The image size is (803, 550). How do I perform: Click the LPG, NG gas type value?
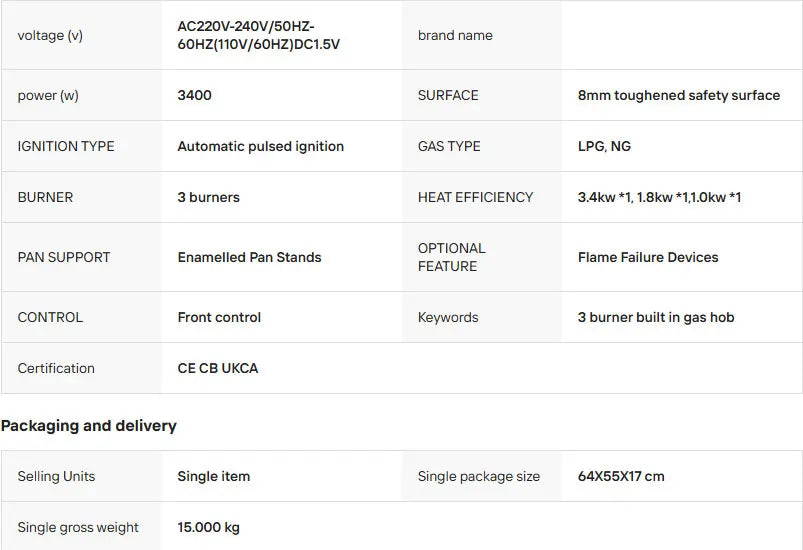(x=604, y=146)
